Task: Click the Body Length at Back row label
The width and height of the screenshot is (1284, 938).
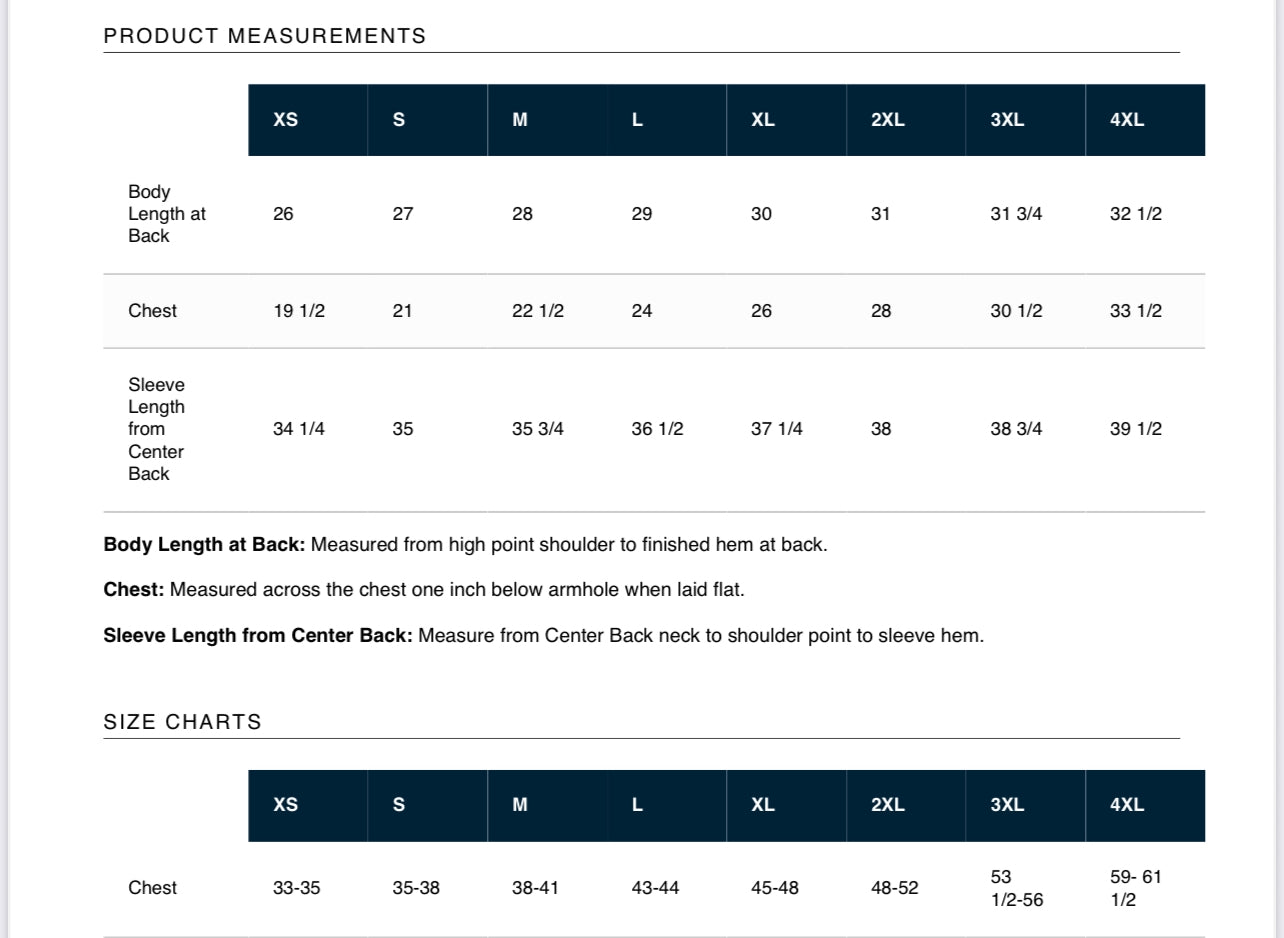Action: click(167, 214)
